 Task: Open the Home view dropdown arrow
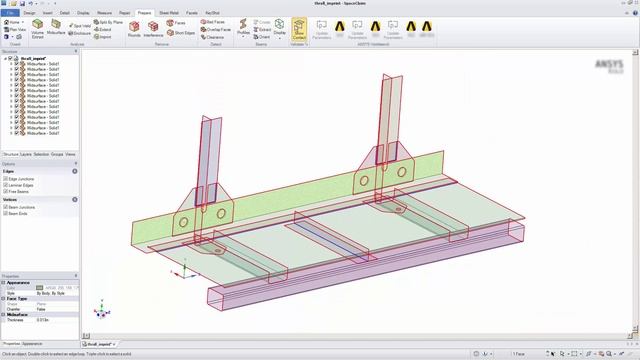coord(22,22)
